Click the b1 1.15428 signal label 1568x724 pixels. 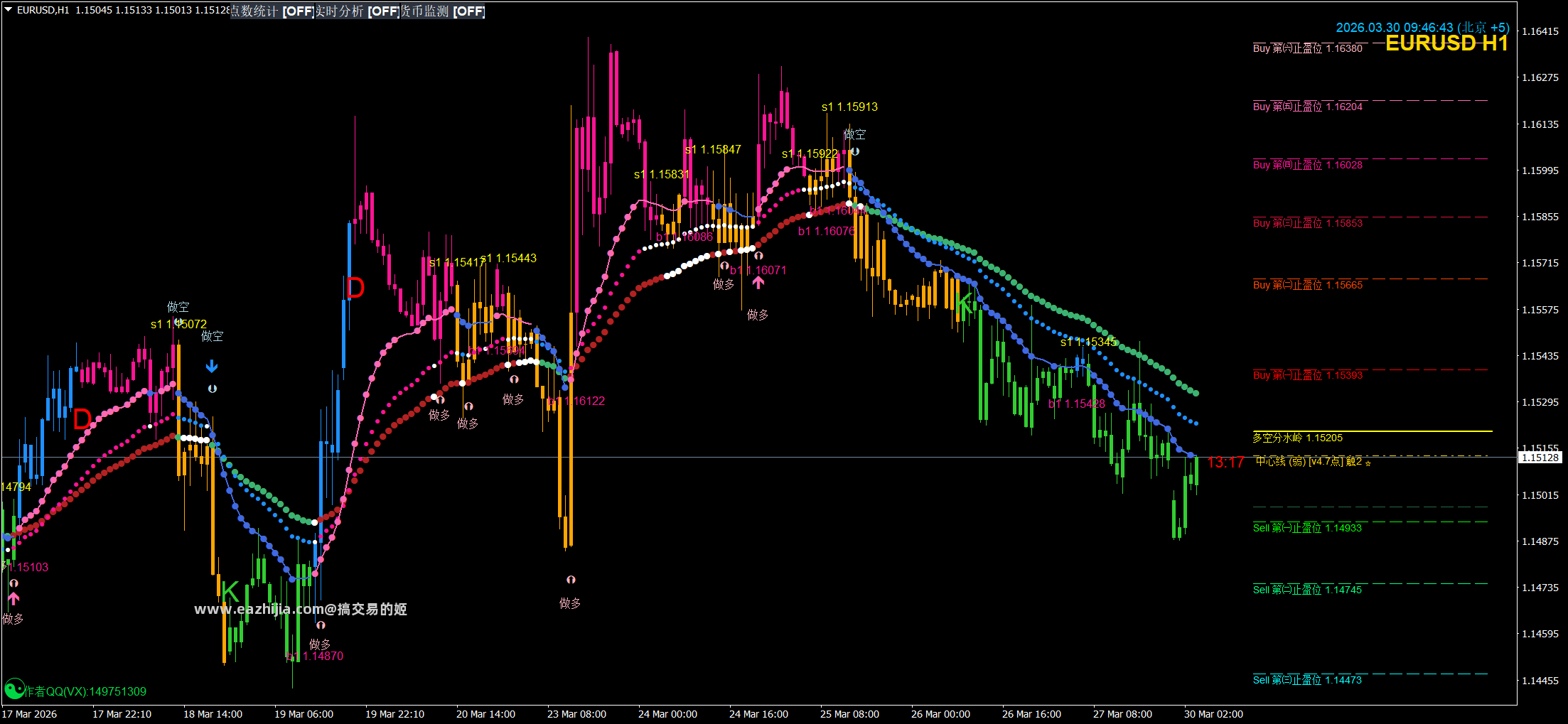pos(1077,404)
